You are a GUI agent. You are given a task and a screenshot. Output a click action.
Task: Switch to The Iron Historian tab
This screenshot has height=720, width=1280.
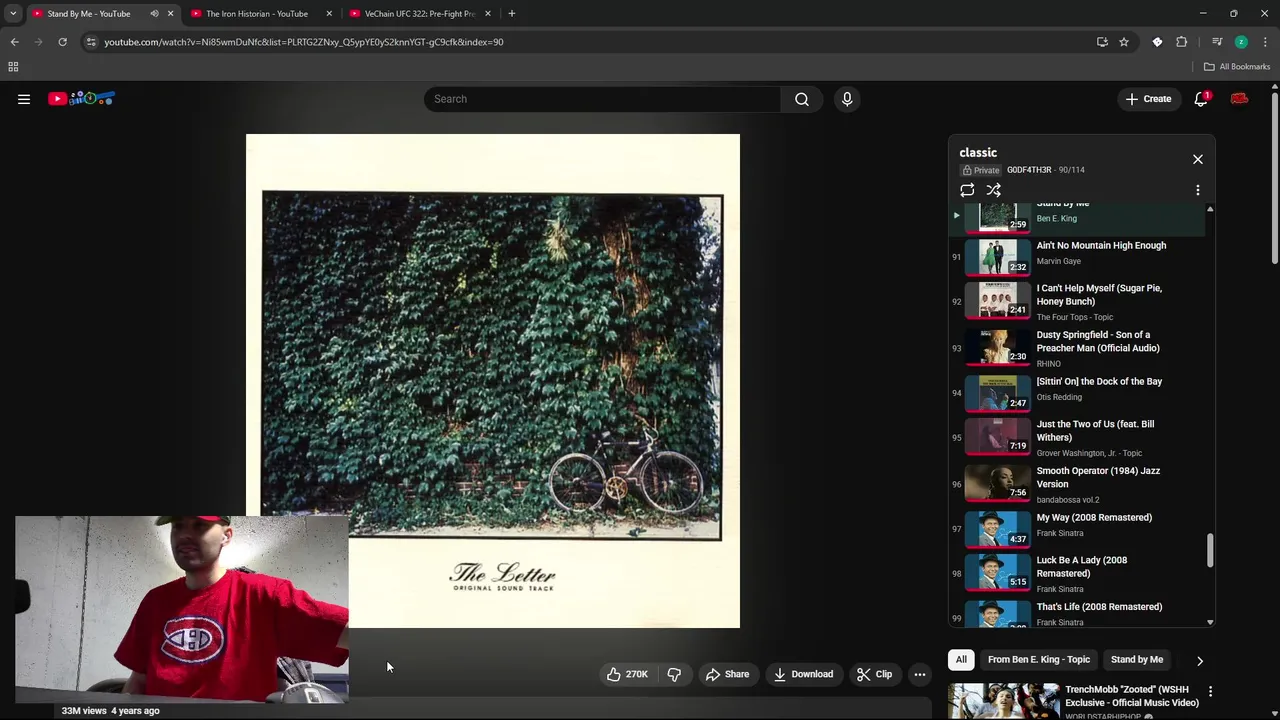click(x=257, y=14)
